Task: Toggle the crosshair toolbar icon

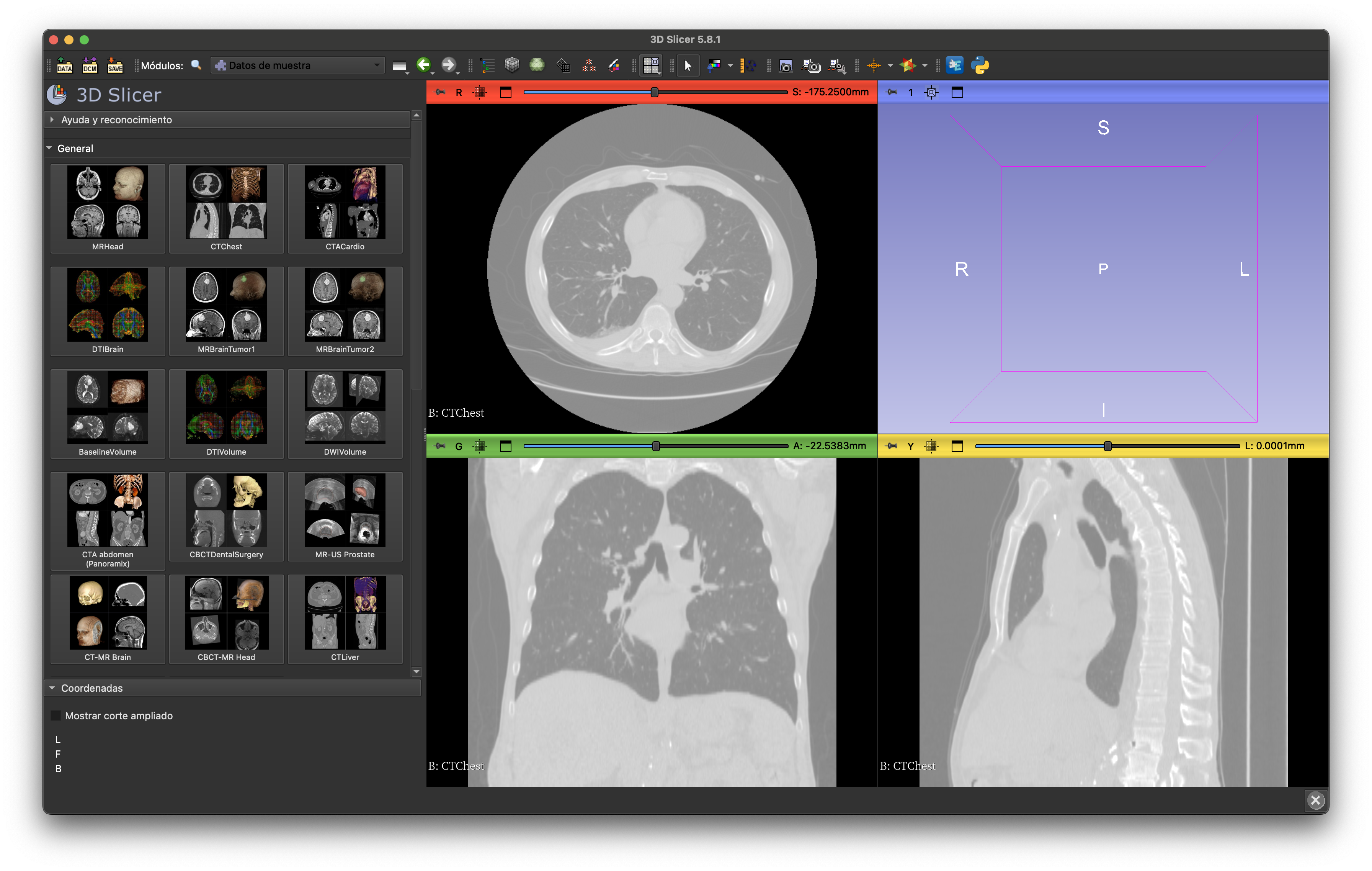Action: point(874,65)
